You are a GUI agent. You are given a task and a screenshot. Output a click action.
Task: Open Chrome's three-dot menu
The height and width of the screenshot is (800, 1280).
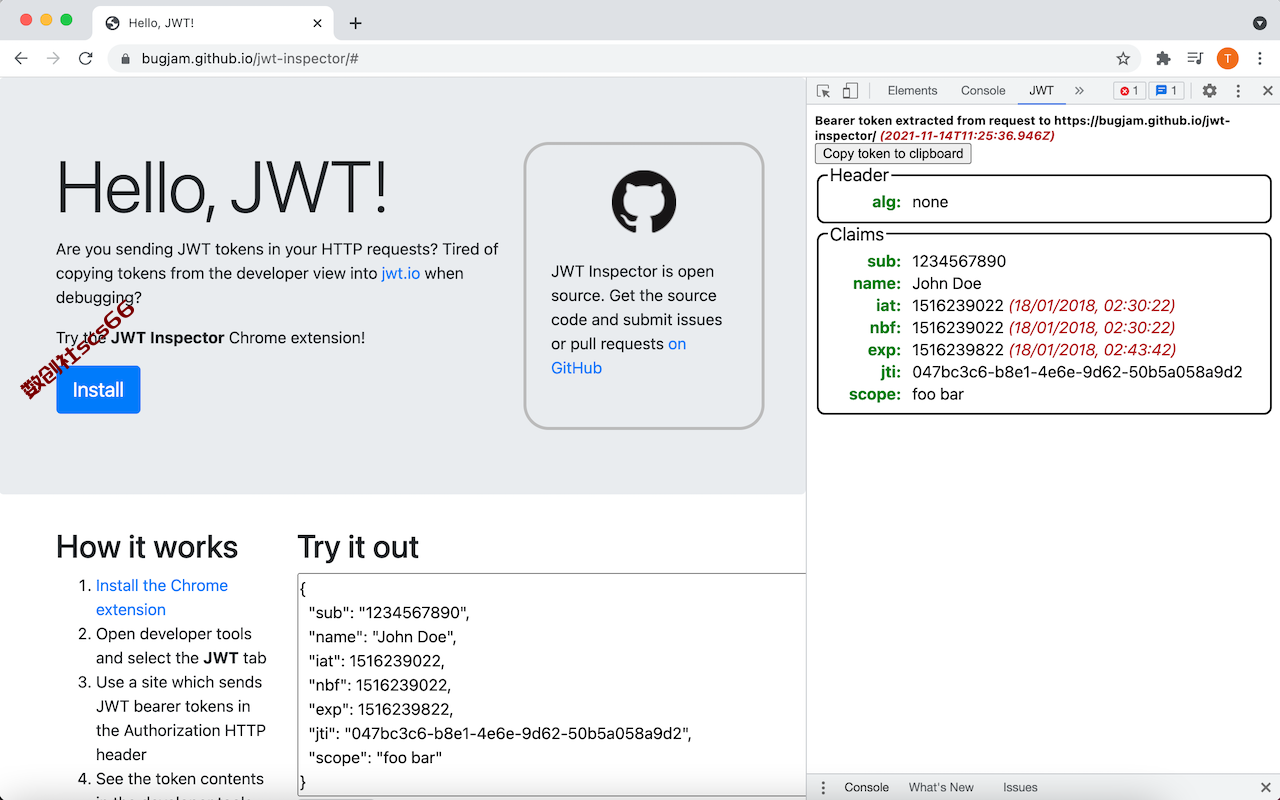point(1260,58)
